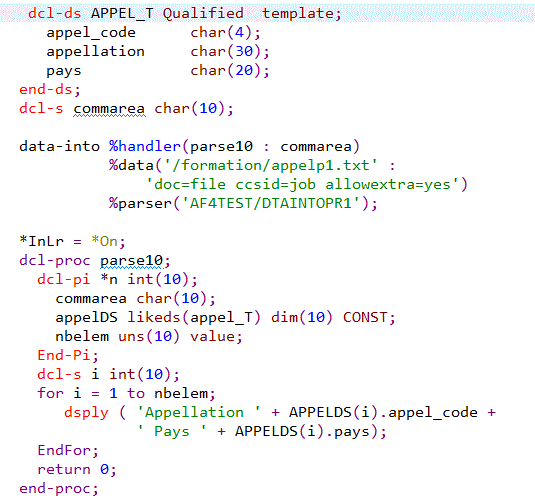Click char(20) on the pays line

229,71
